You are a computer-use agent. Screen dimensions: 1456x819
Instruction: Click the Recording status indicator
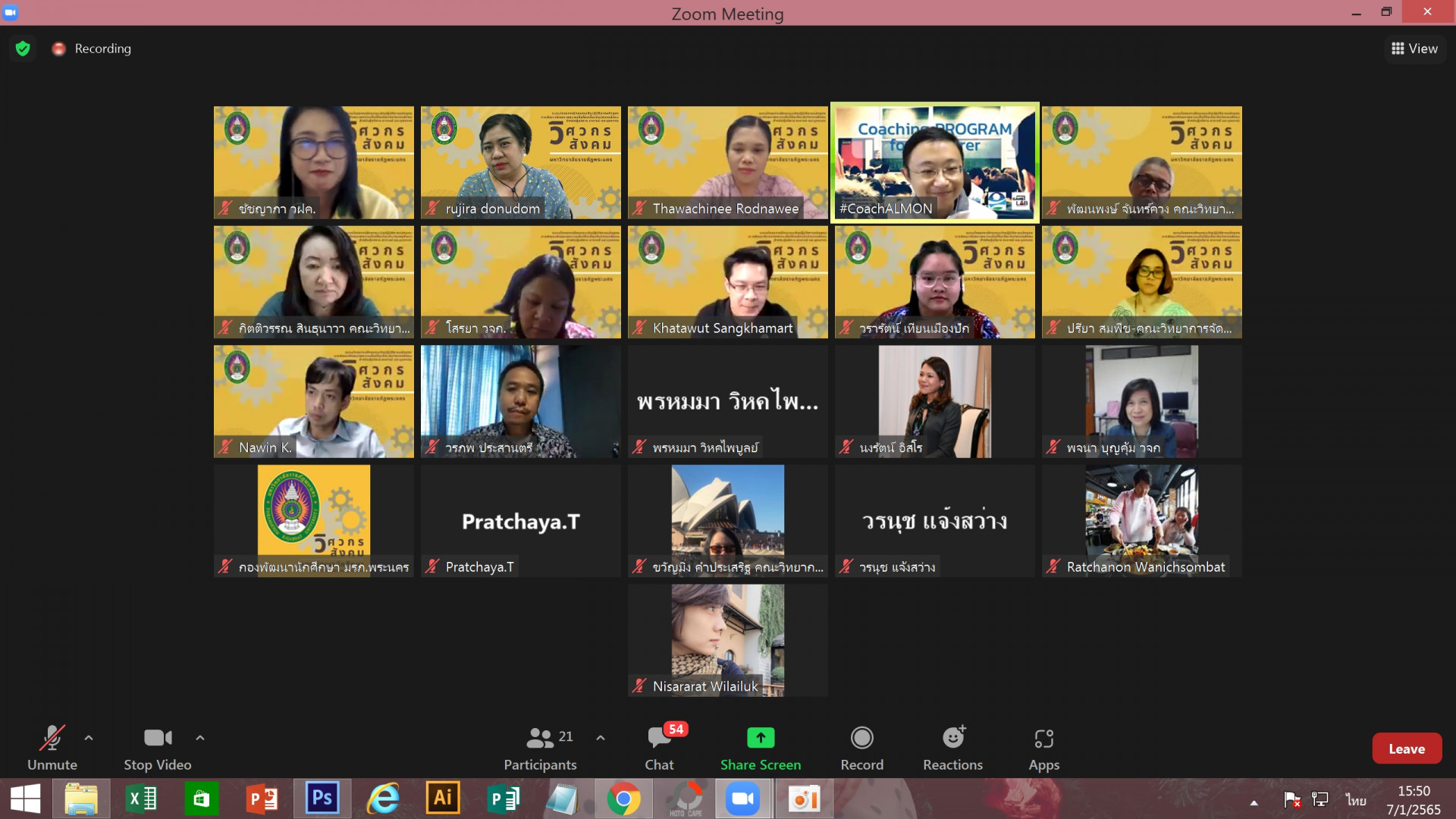click(92, 49)
